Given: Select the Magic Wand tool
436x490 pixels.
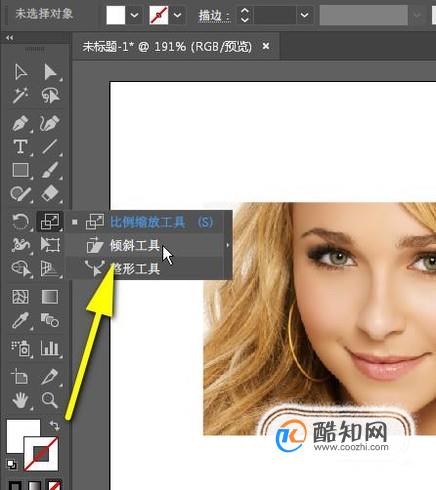Looking at the screenshot, I should [x=21, y=96].
